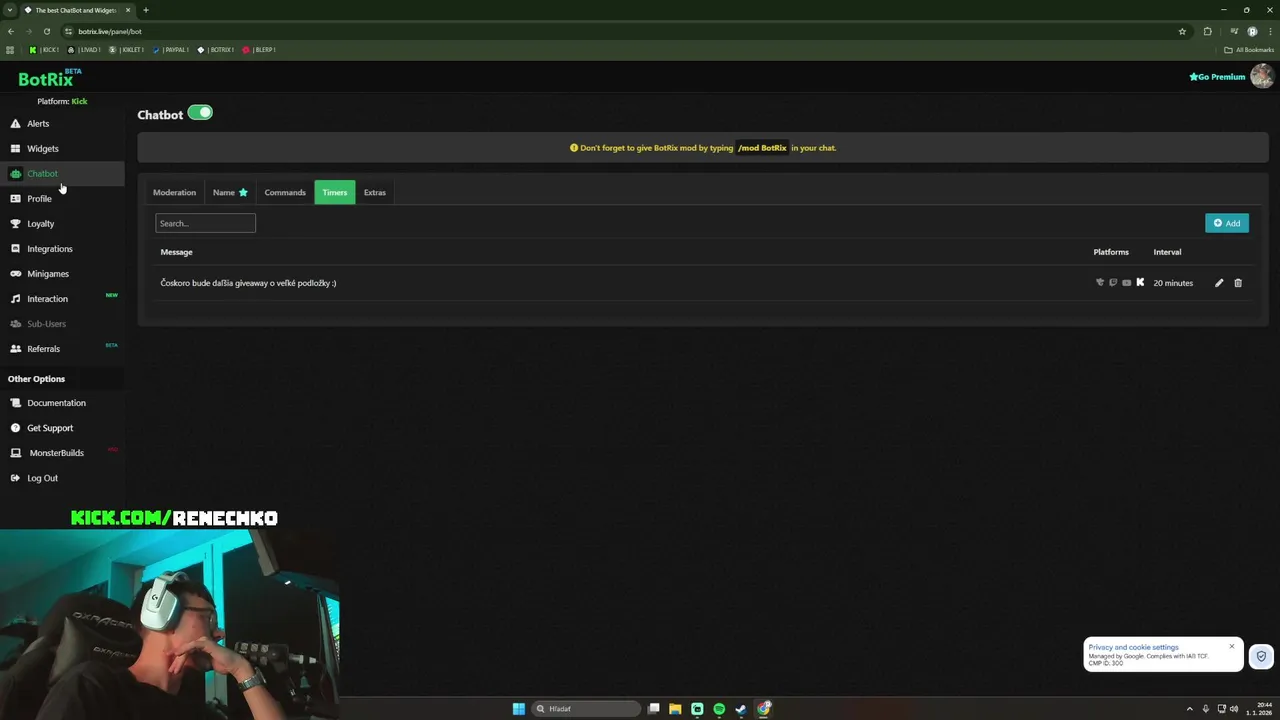Open All Bookmarks folder
Viewport: 1280px width, 720px height.
click(1249, 50)
